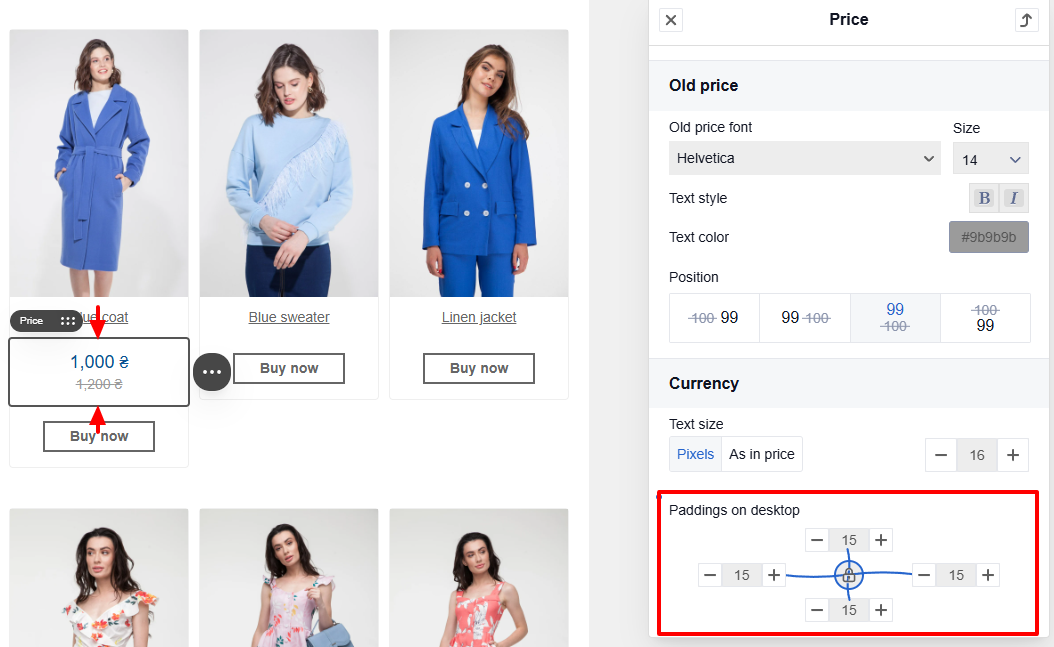Select the crossed-out 1,200 ₴ old price
Viewport: 1054px width, 647px height.
click(99, 384)
